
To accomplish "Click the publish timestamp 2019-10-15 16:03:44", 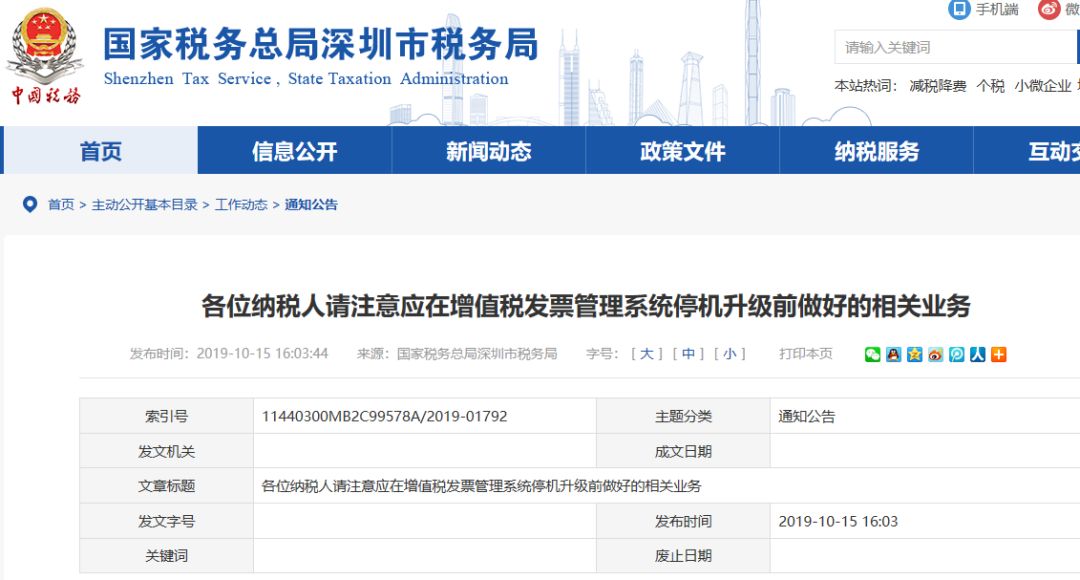I will click(262, 354).
